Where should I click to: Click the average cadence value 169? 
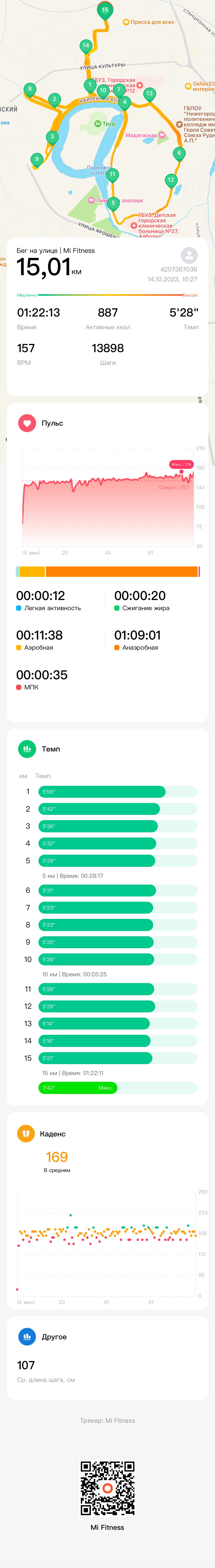(x=57, y=1157)
